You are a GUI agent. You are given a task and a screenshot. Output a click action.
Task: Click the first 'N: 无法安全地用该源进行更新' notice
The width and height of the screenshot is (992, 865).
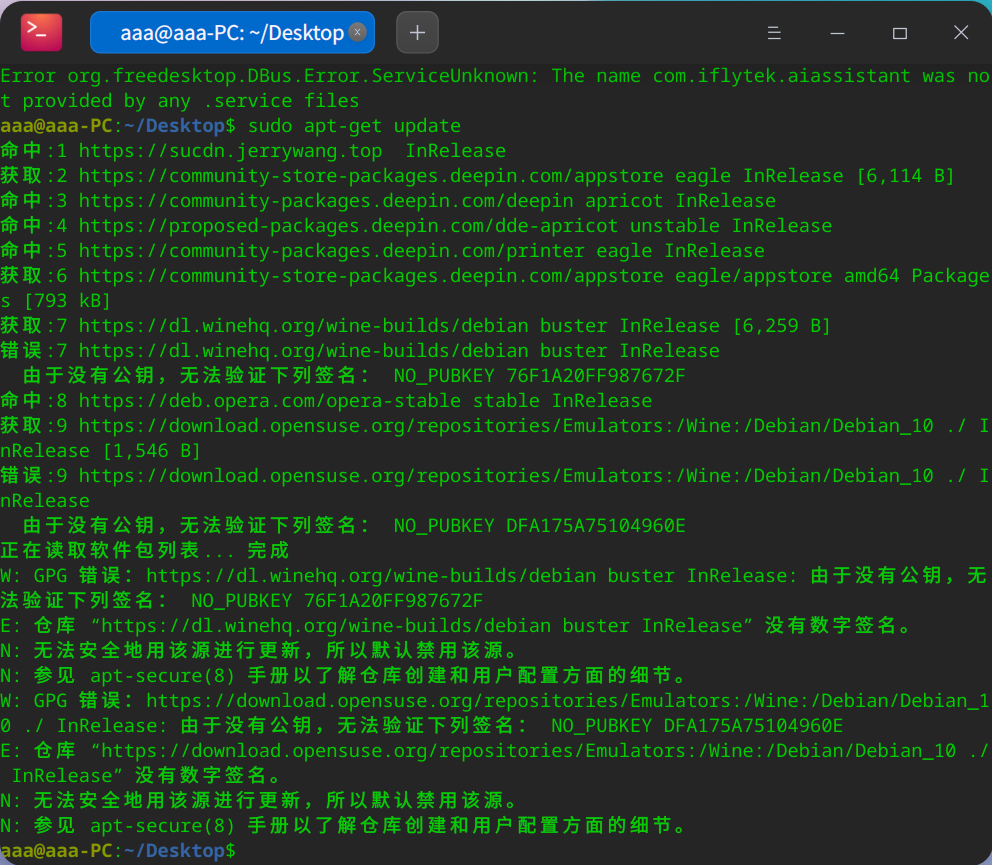259,650
